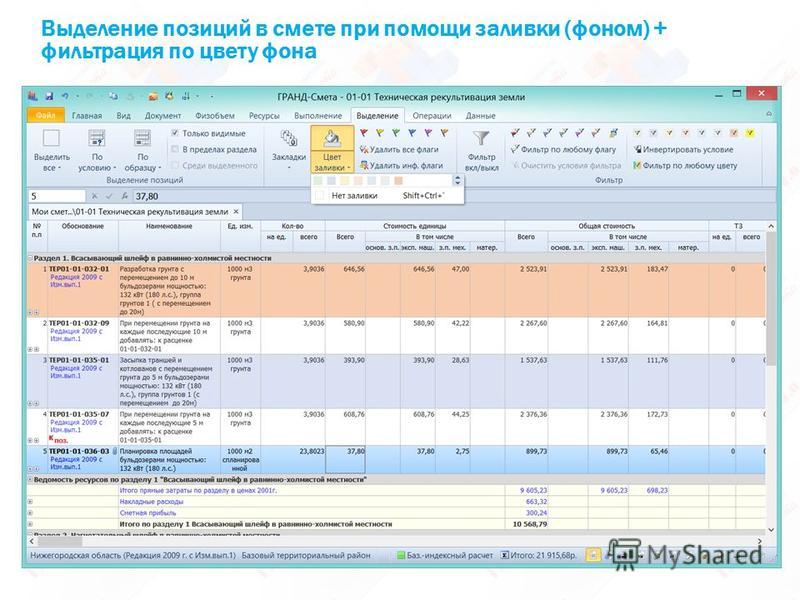Pick the light green fill swatch

tap(318, 181)
